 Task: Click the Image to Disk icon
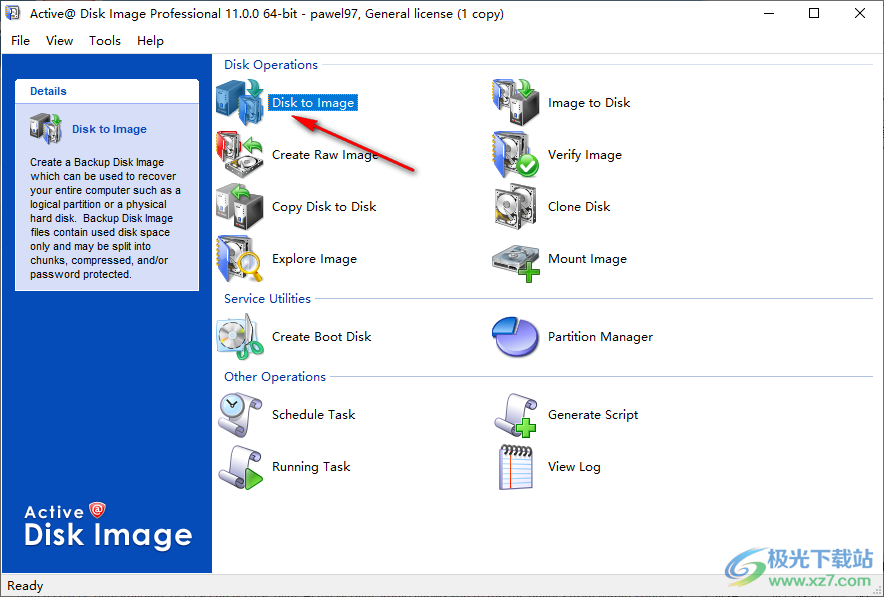point(515,103)
